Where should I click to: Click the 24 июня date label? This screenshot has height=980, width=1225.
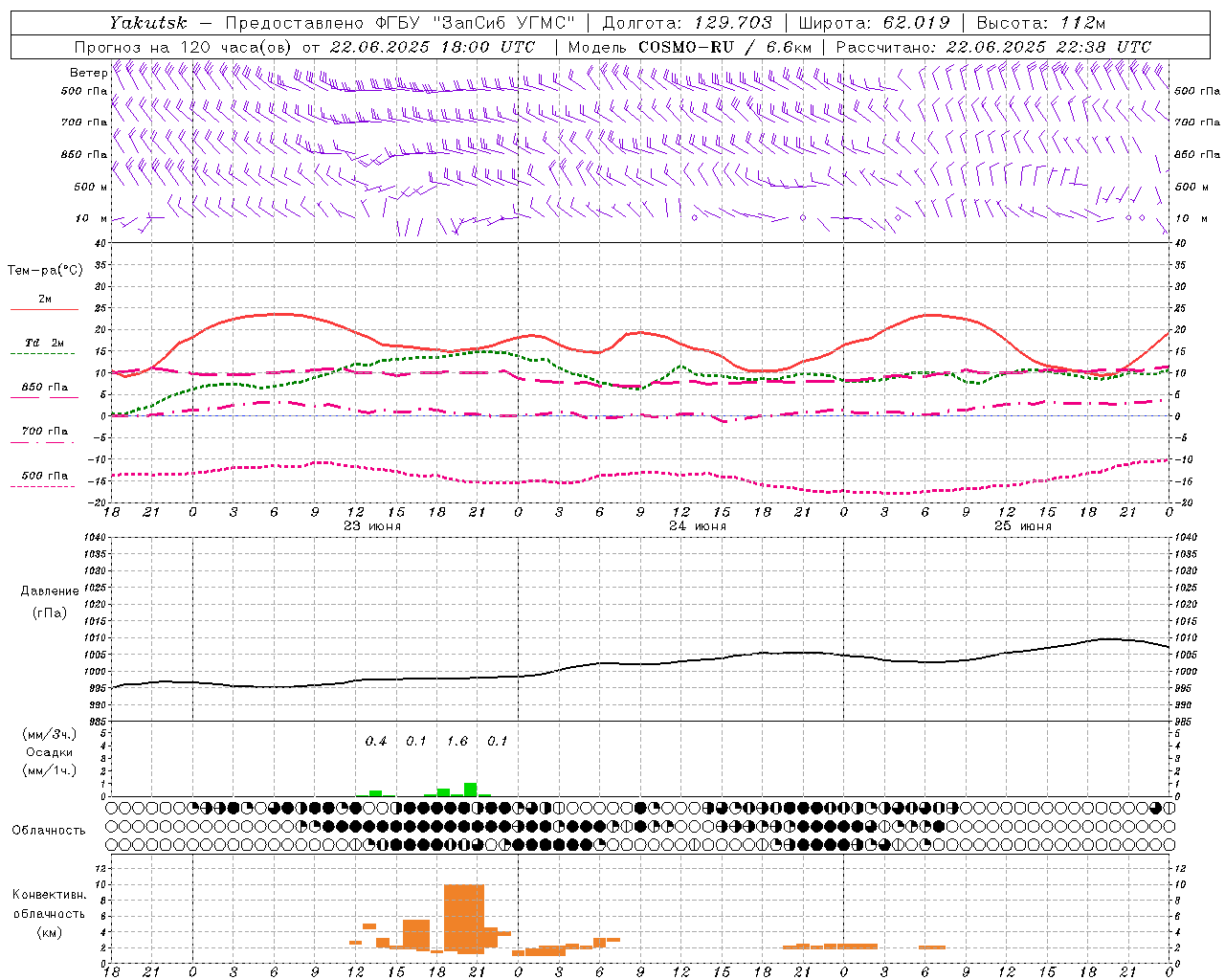[697, 526]
